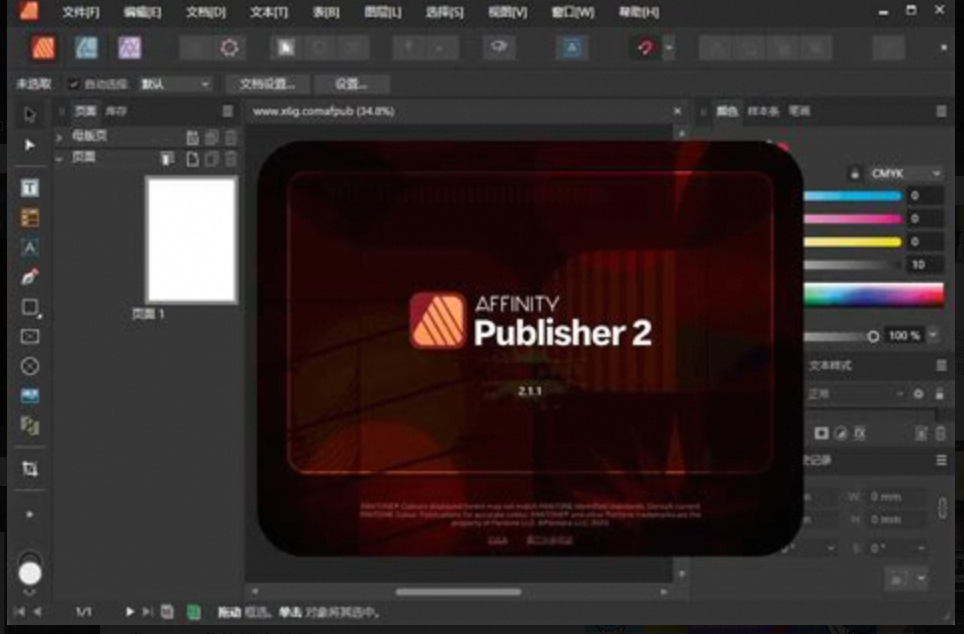Switch to the 样本条 tab
This screenshot has height=634, width=964.
[x=763, y=111]
